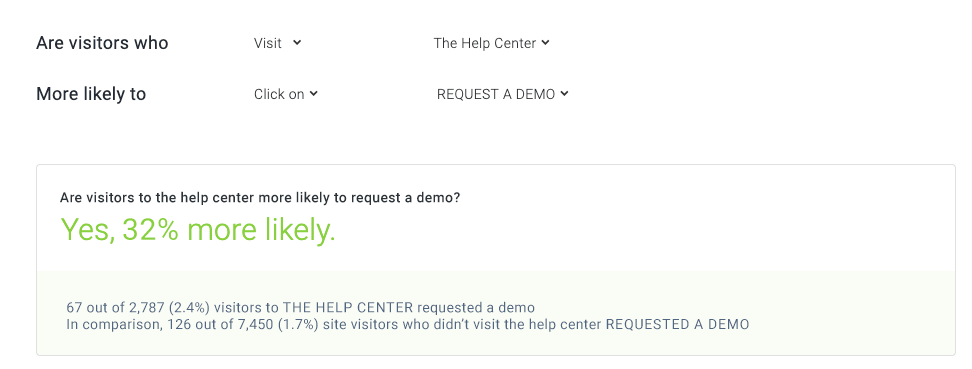Click "requested a demo" in the first statistic line
The width and height of the screenshot is (972, 369).
click(x=476, y=308)
